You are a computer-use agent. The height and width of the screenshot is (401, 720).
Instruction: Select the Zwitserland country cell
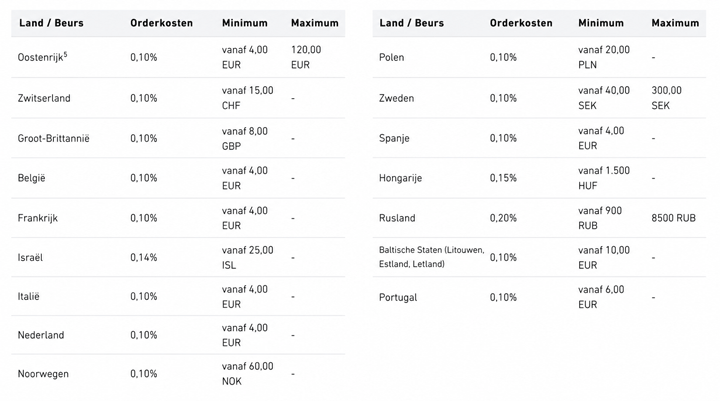click(x=44, y=98)
